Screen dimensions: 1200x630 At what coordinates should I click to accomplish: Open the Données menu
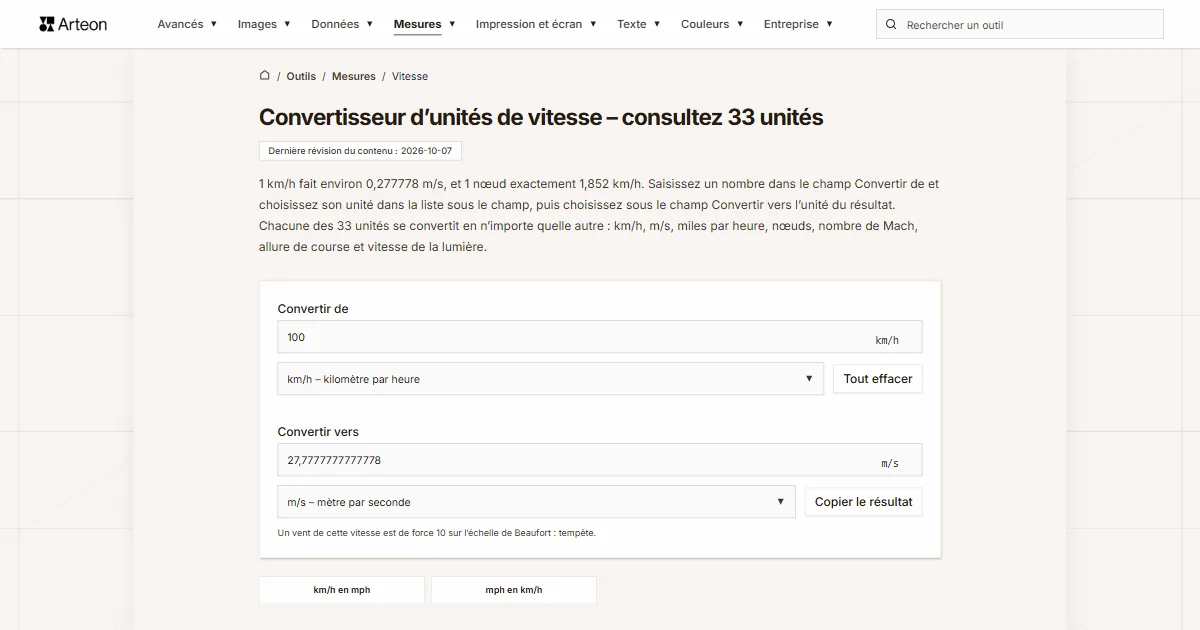[342, 24]
